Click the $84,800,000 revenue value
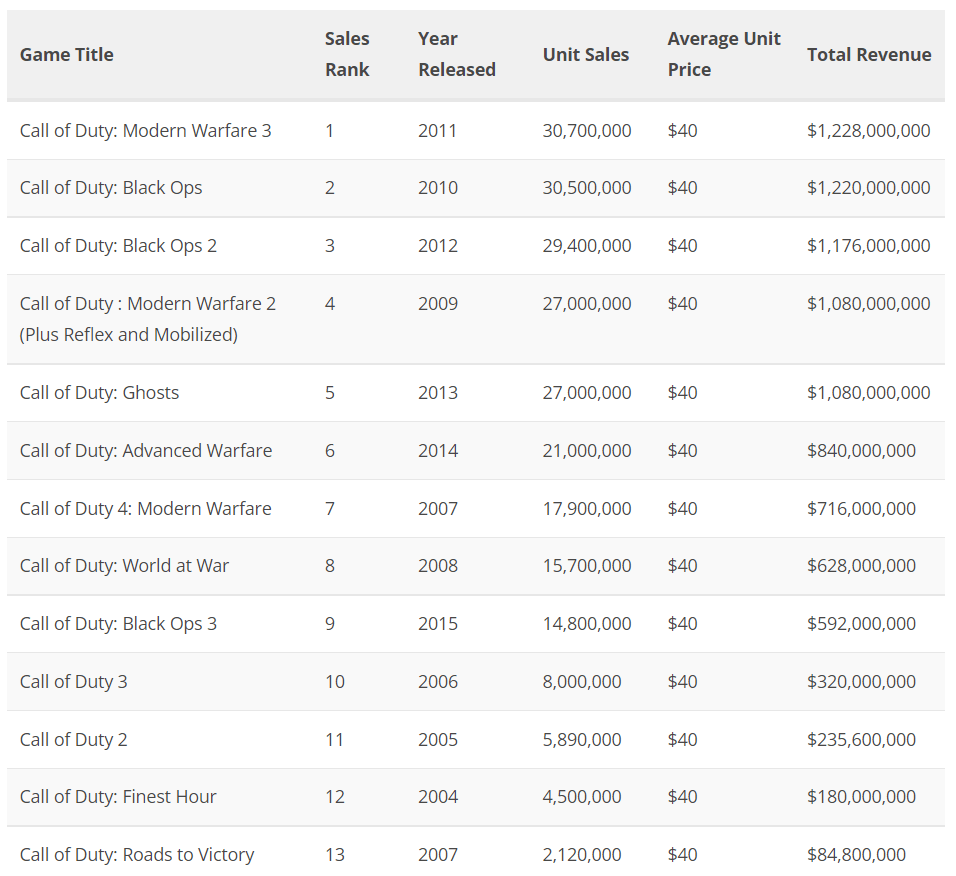Screen dimensions: 956x876 pos(856,855)
